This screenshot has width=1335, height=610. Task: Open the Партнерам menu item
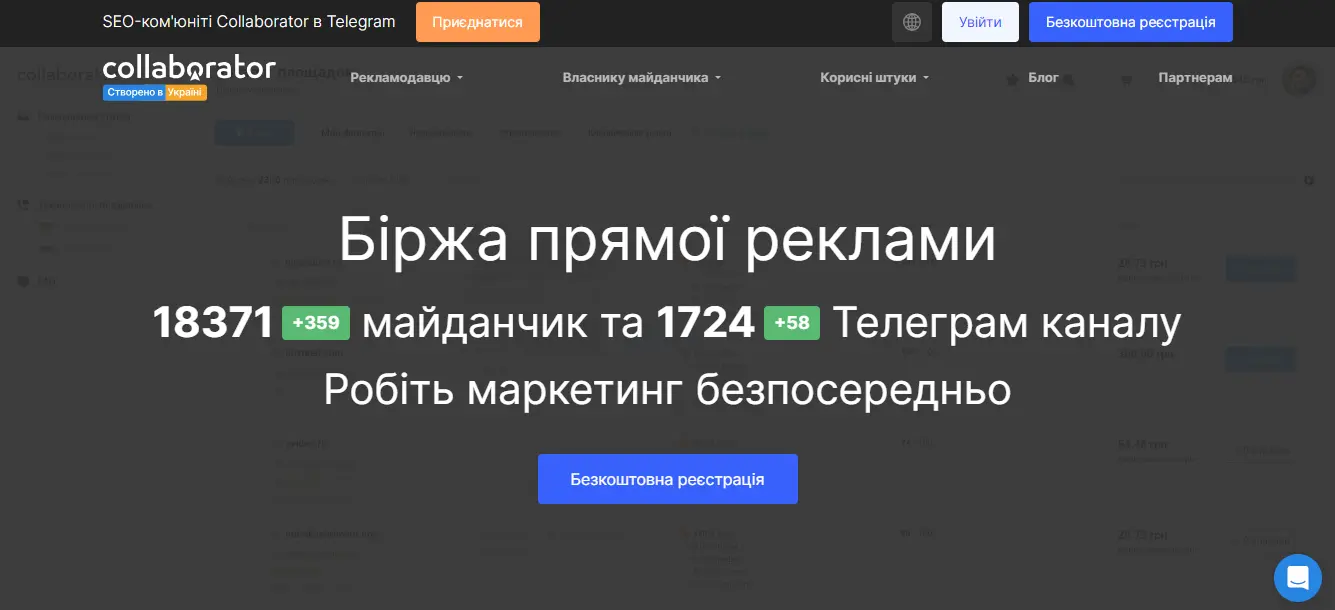[x=1195, y=78]
